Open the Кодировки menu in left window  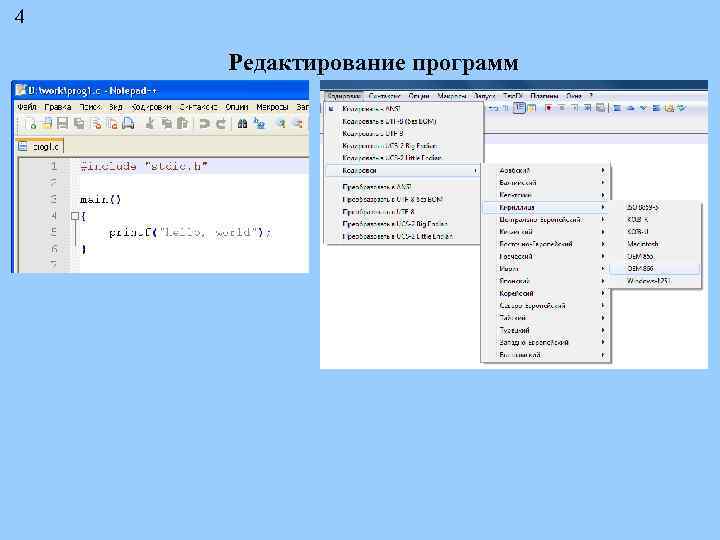tap(151, 107)
